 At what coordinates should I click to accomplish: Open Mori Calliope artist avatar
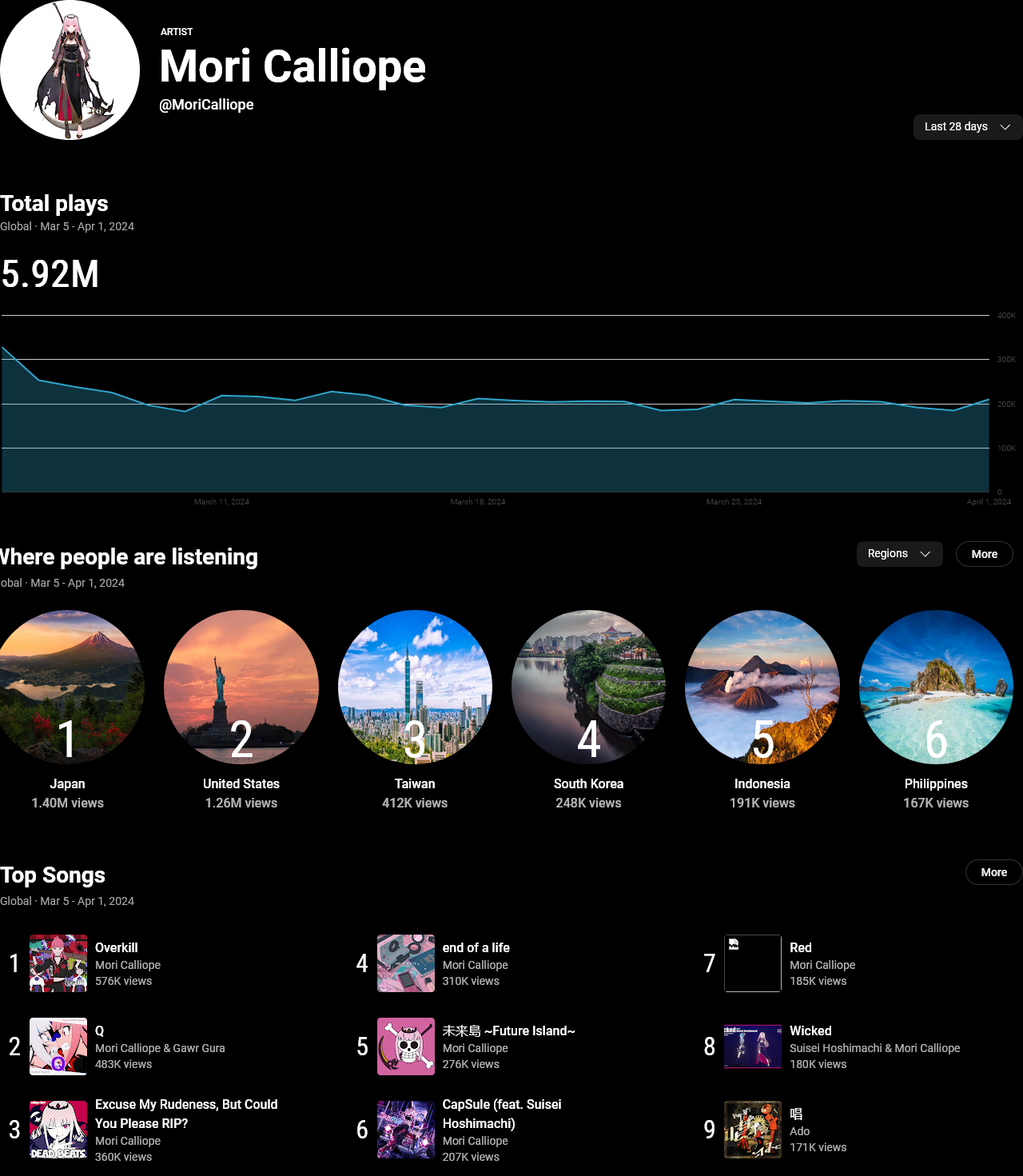(70, 70)
